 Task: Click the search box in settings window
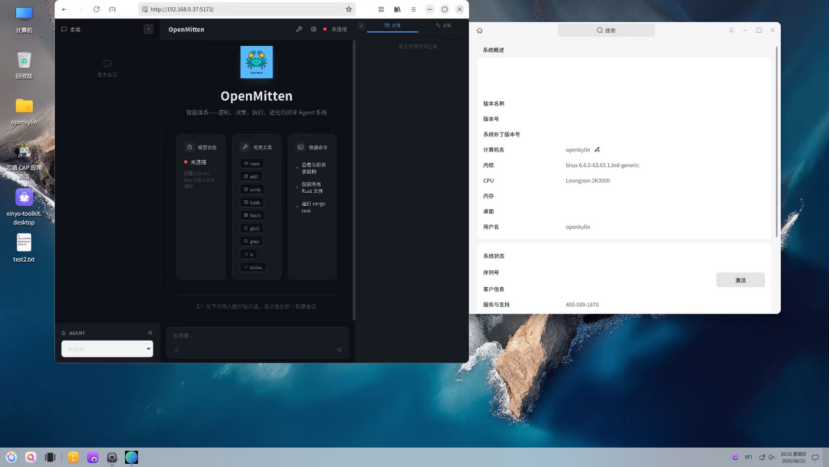coord(606,31)
